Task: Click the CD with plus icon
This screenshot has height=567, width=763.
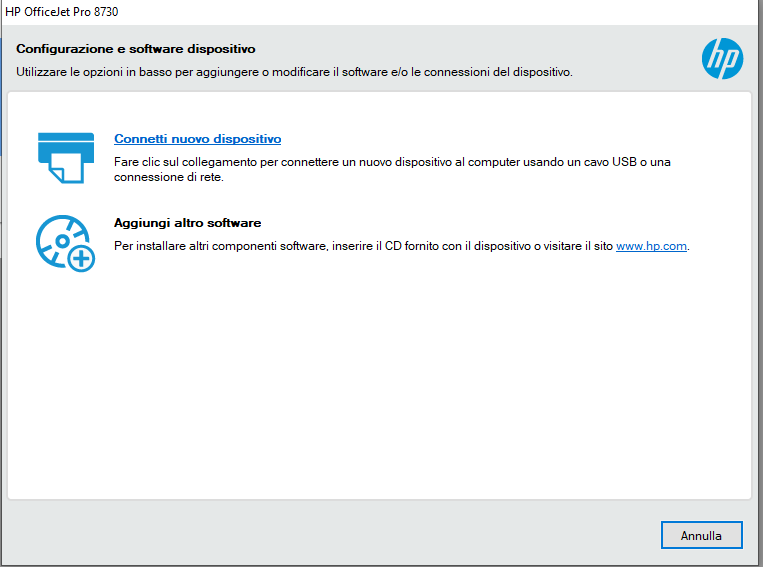Action: click(65, 243)
